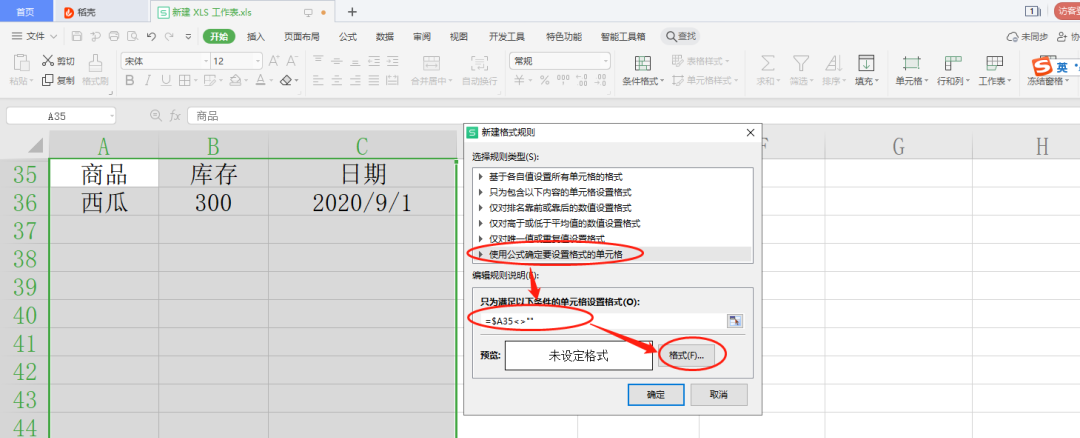
Task: Click the fx insert function icon
Action: pos(175,116)
